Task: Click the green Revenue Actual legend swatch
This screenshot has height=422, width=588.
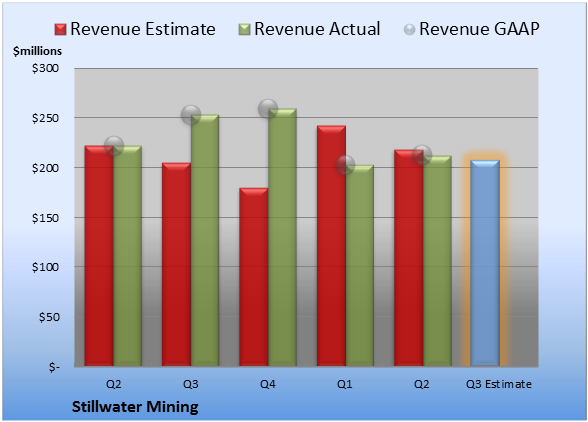Action: 244,30
